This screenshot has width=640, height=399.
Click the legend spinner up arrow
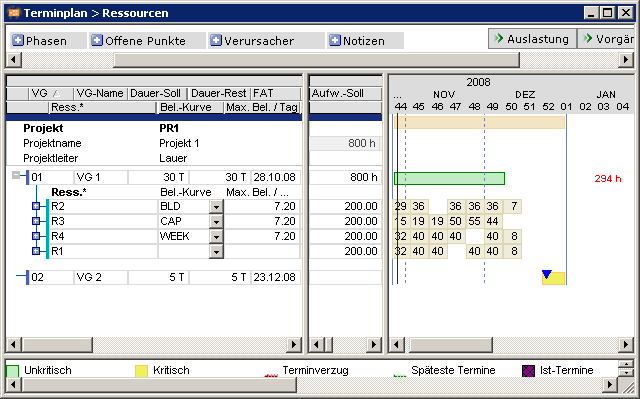[x=626, y=364]
